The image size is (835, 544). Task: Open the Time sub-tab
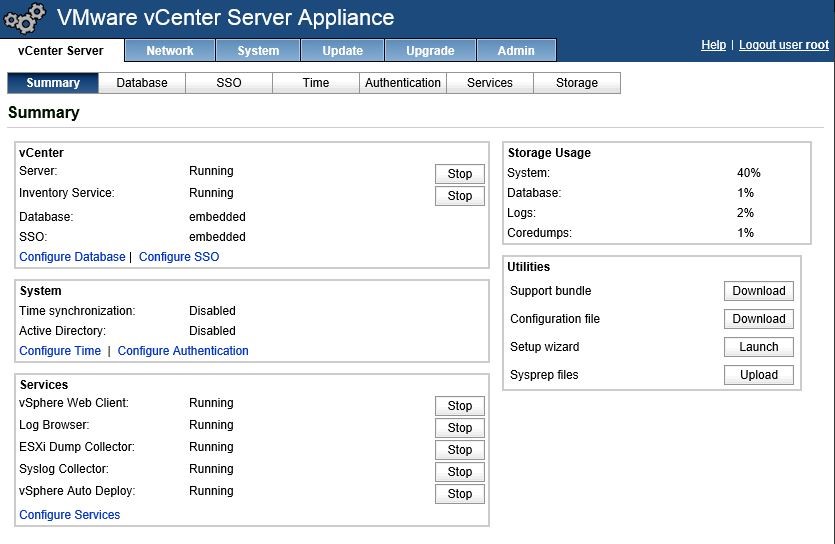coord(316,83)
